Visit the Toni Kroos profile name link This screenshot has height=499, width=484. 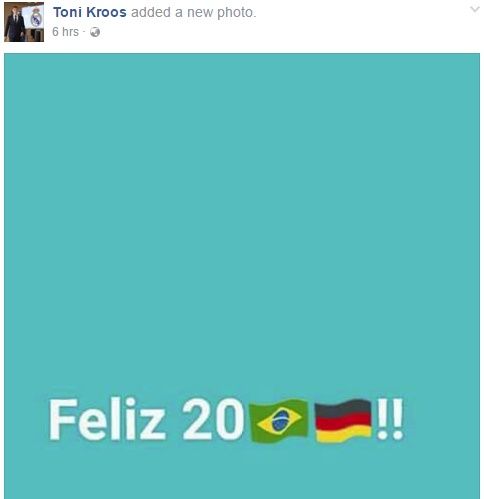click(90, 12)
